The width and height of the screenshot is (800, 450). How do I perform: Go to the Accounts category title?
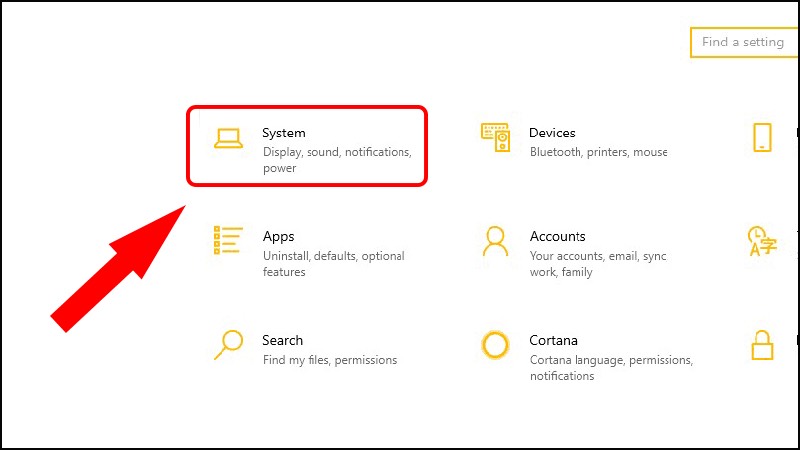pyautogui.click(x=557, y=237)
